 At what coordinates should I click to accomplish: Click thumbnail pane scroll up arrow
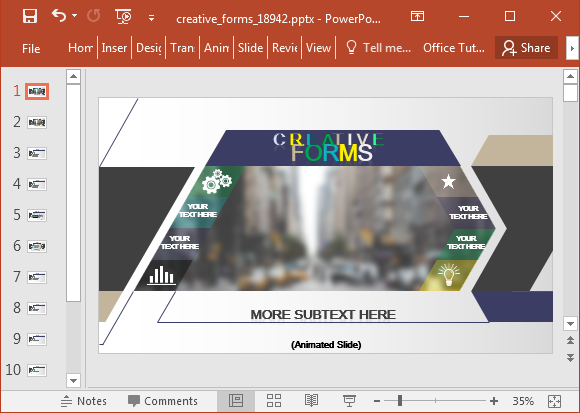[x=73, y=77]
